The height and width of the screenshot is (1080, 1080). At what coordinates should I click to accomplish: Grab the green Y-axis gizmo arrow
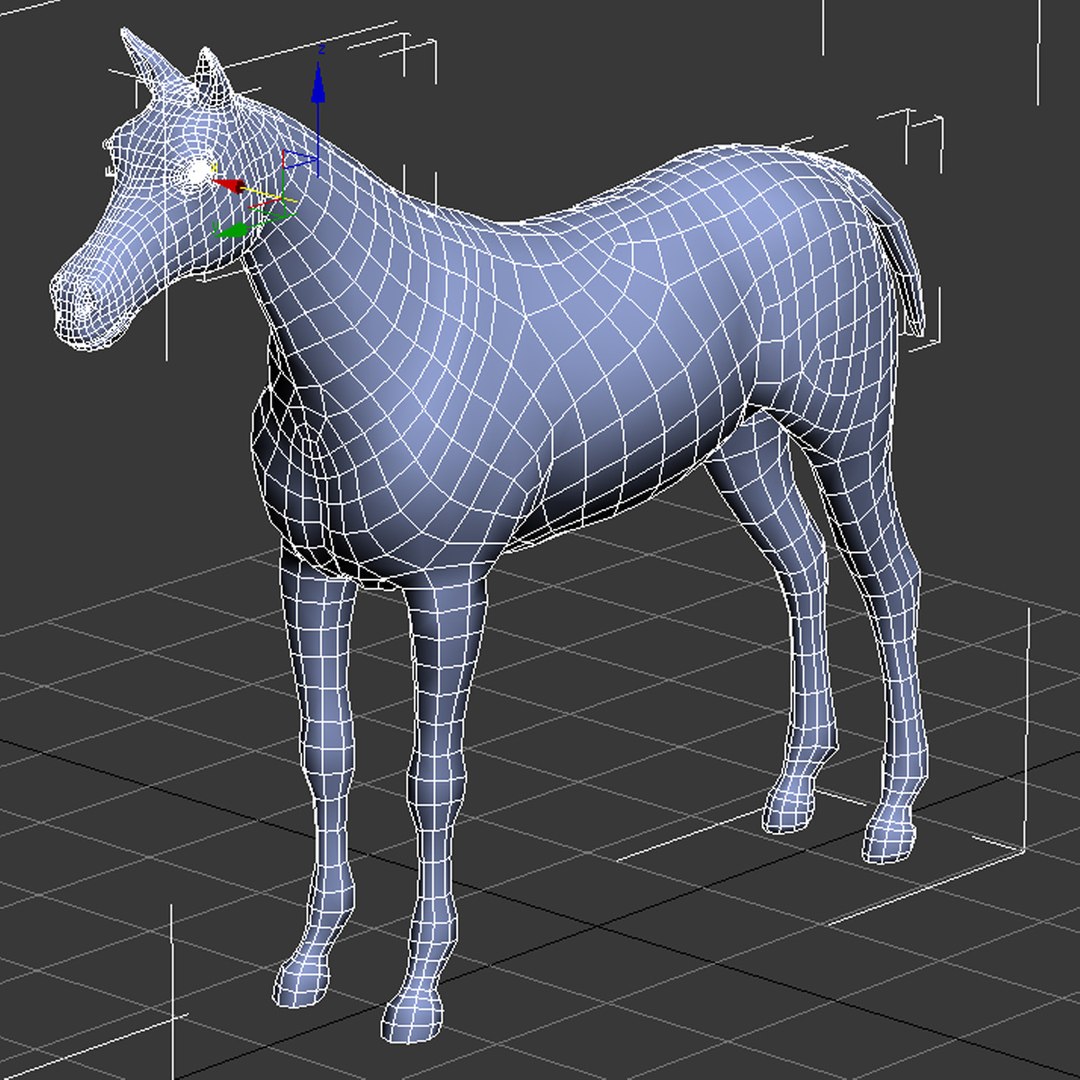click(x=231, y=230)
